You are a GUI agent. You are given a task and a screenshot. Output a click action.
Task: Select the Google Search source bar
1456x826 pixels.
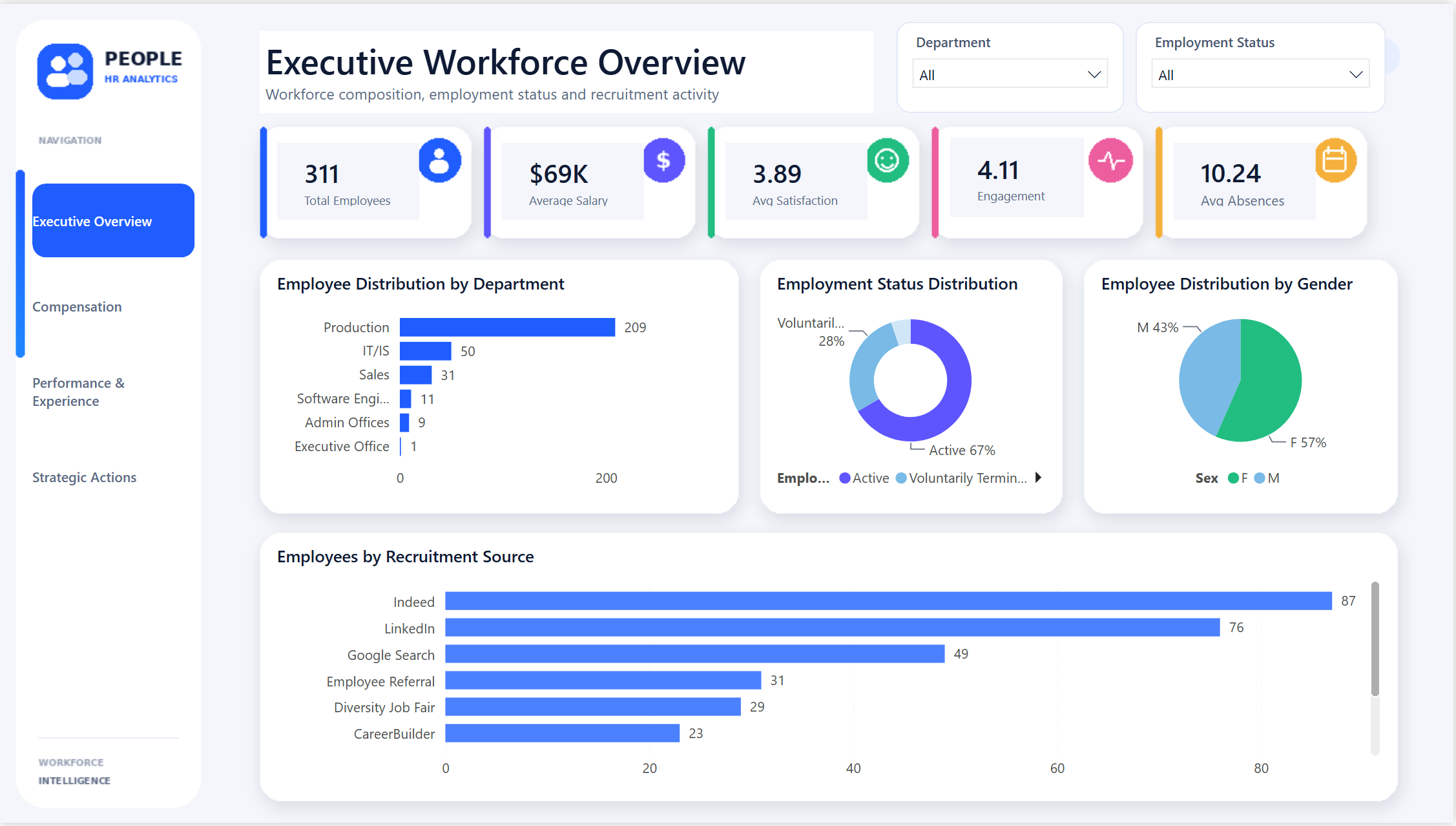(x=695, y=654)
